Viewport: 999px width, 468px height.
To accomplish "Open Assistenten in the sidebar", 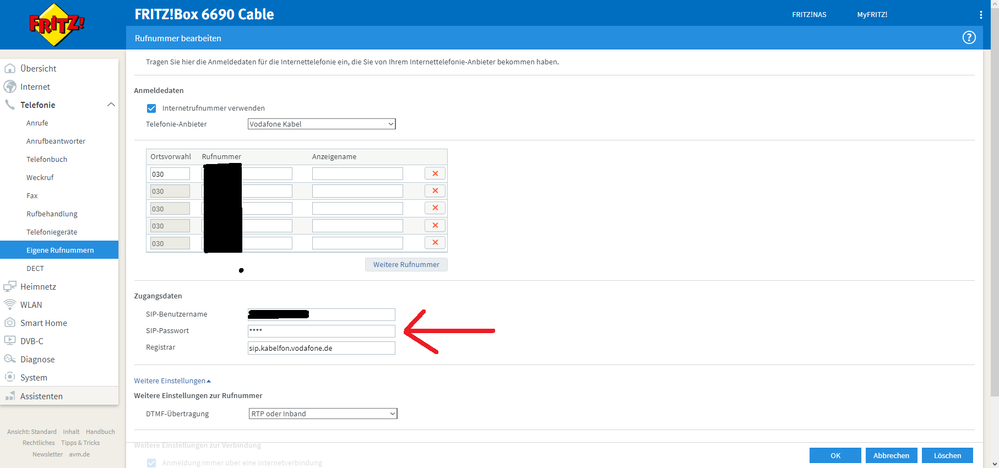I will 41,396.
